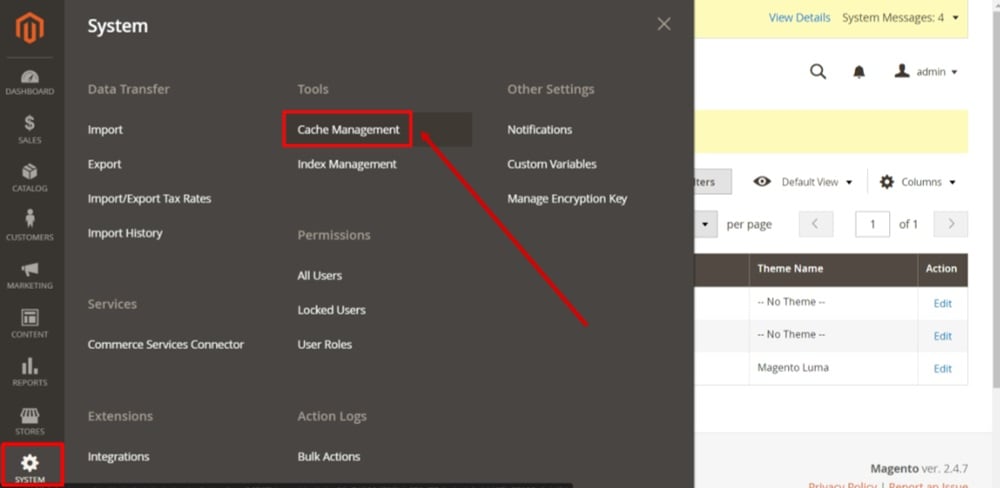Image resolution: width=1000 pixels, height=488 pixels.
Task: Select Export under Data Transfer
Action: (105, 164)
